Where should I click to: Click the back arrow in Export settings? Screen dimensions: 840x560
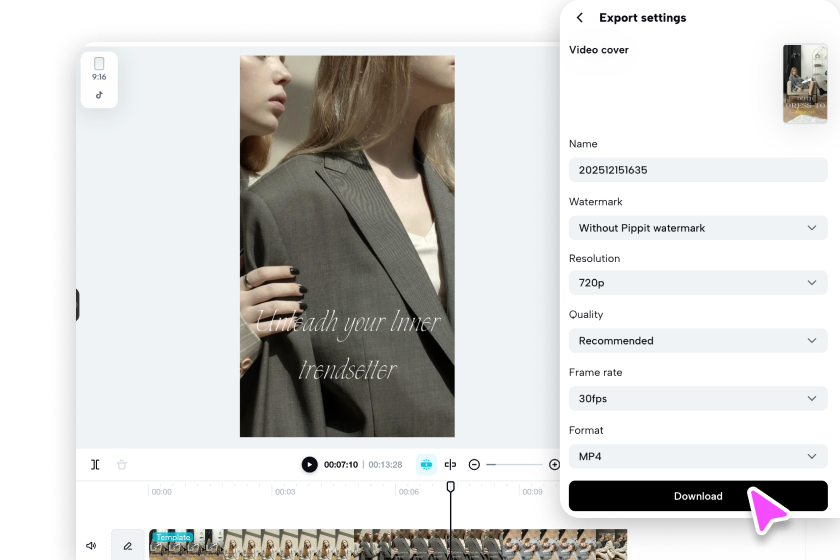pos(580,18)
